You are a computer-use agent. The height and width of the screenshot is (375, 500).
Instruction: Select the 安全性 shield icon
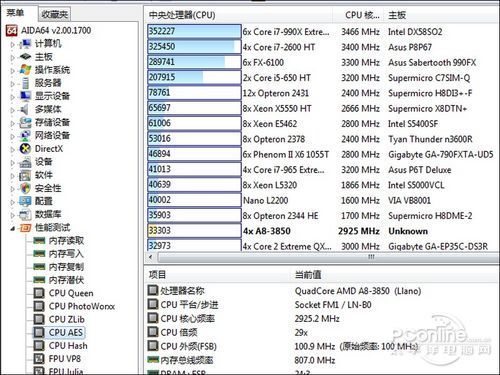(25, 188)
